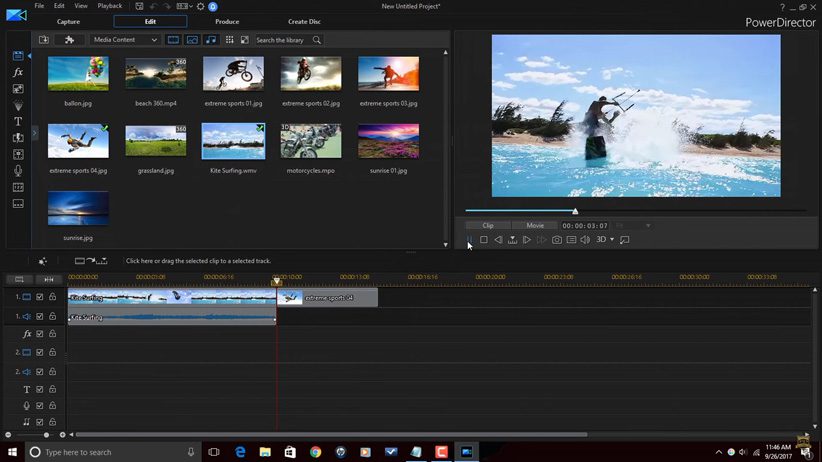Toggle the image filter for the media library
The width and height of the screenshot is (822, 462).
(192, 40)
